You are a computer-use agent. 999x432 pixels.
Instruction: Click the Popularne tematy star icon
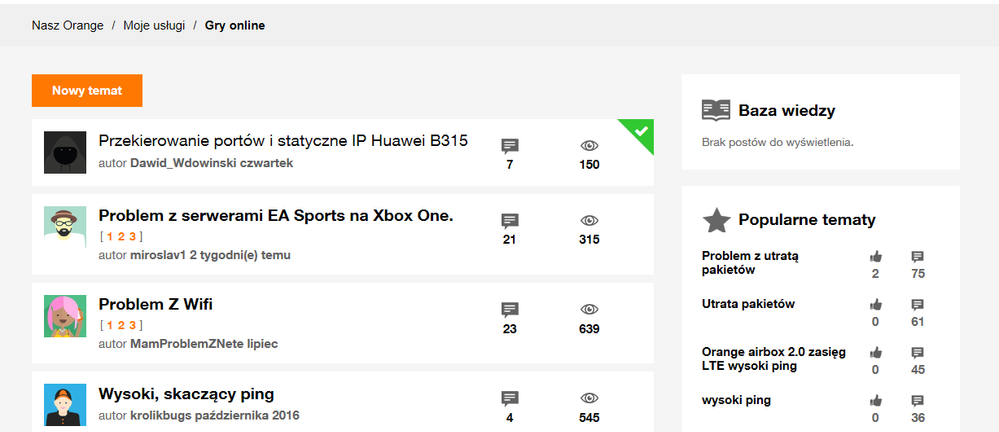click(716, 220)
